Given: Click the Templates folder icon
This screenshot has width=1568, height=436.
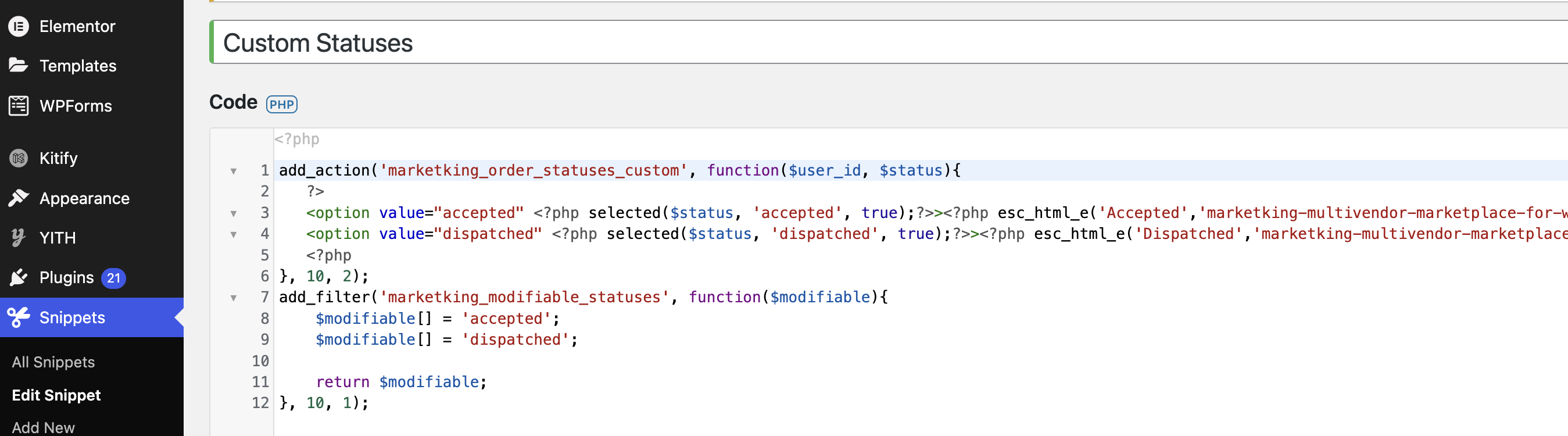Looking at the screenshot, I should pyautogui.click(x=19, y=65).
